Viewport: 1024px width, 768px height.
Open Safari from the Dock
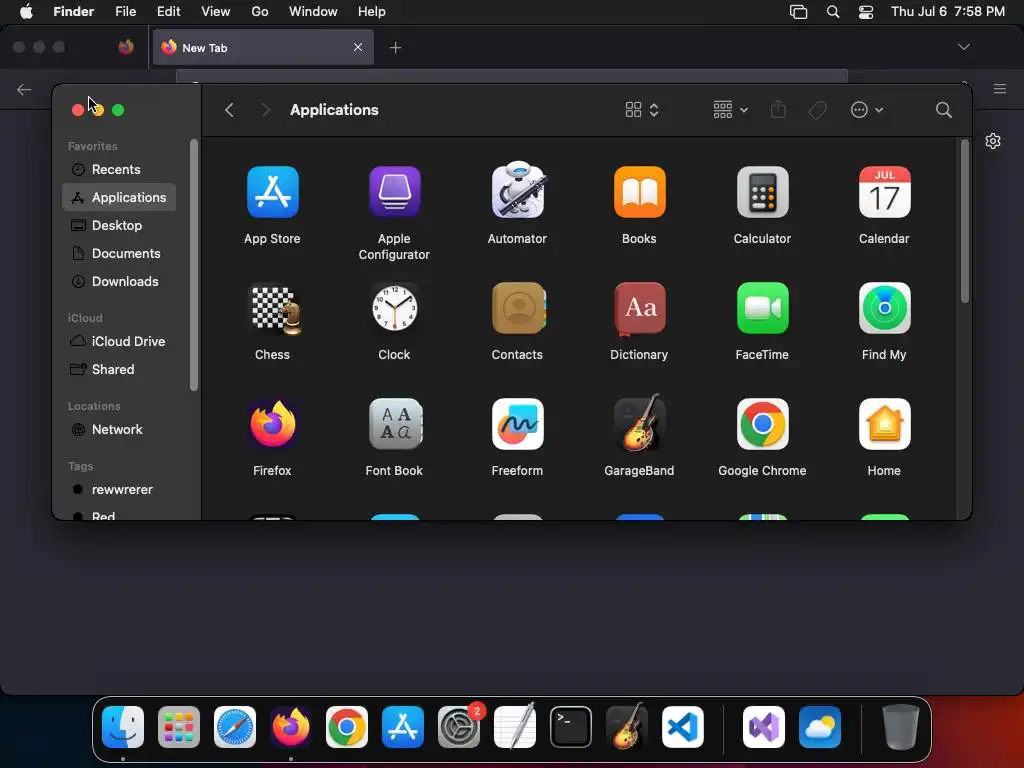[x=235, y=727]
